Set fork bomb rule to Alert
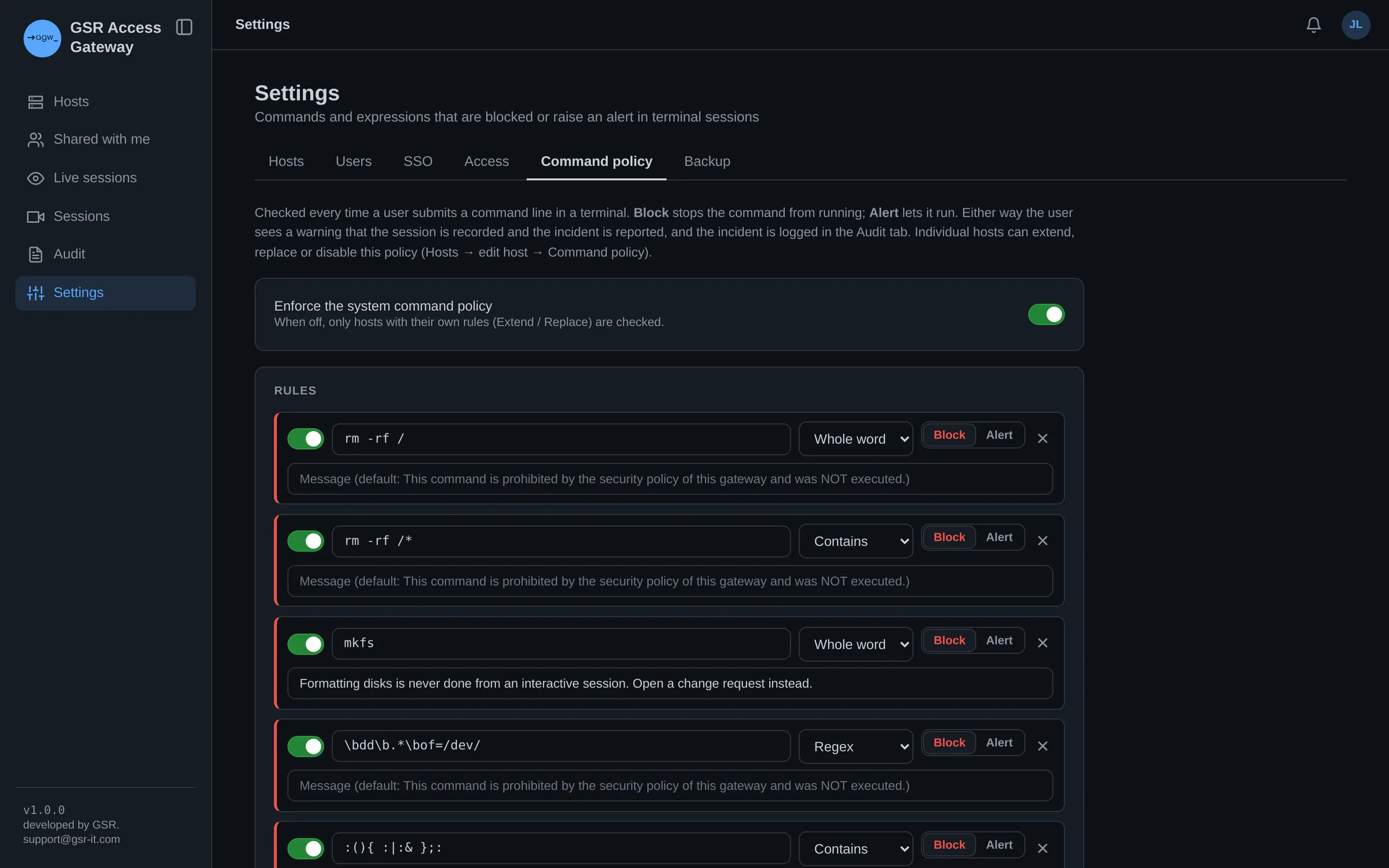Screen dimensions: 1389x868 (x=999, y=845)
